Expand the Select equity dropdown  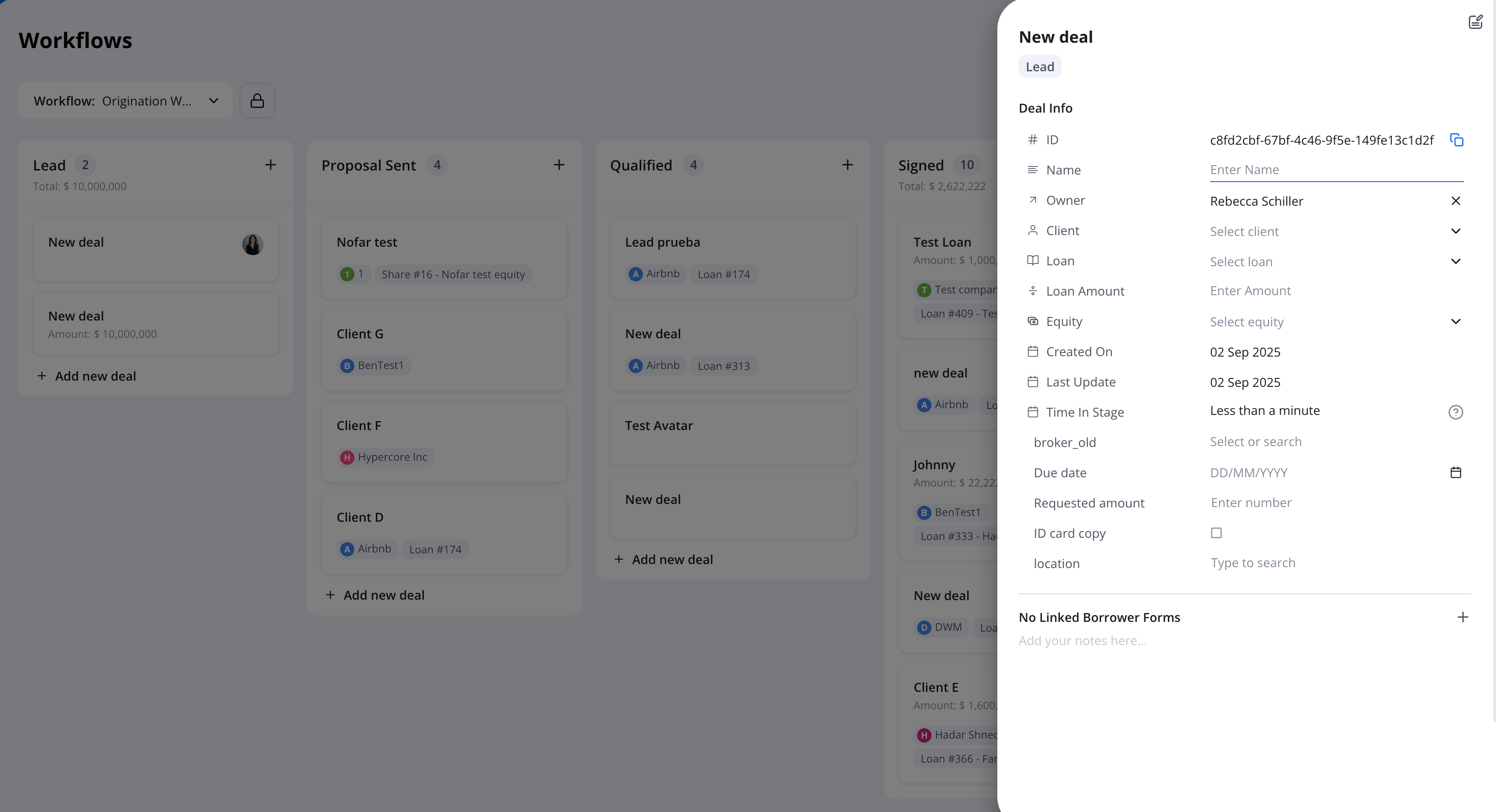(1336, 322)
